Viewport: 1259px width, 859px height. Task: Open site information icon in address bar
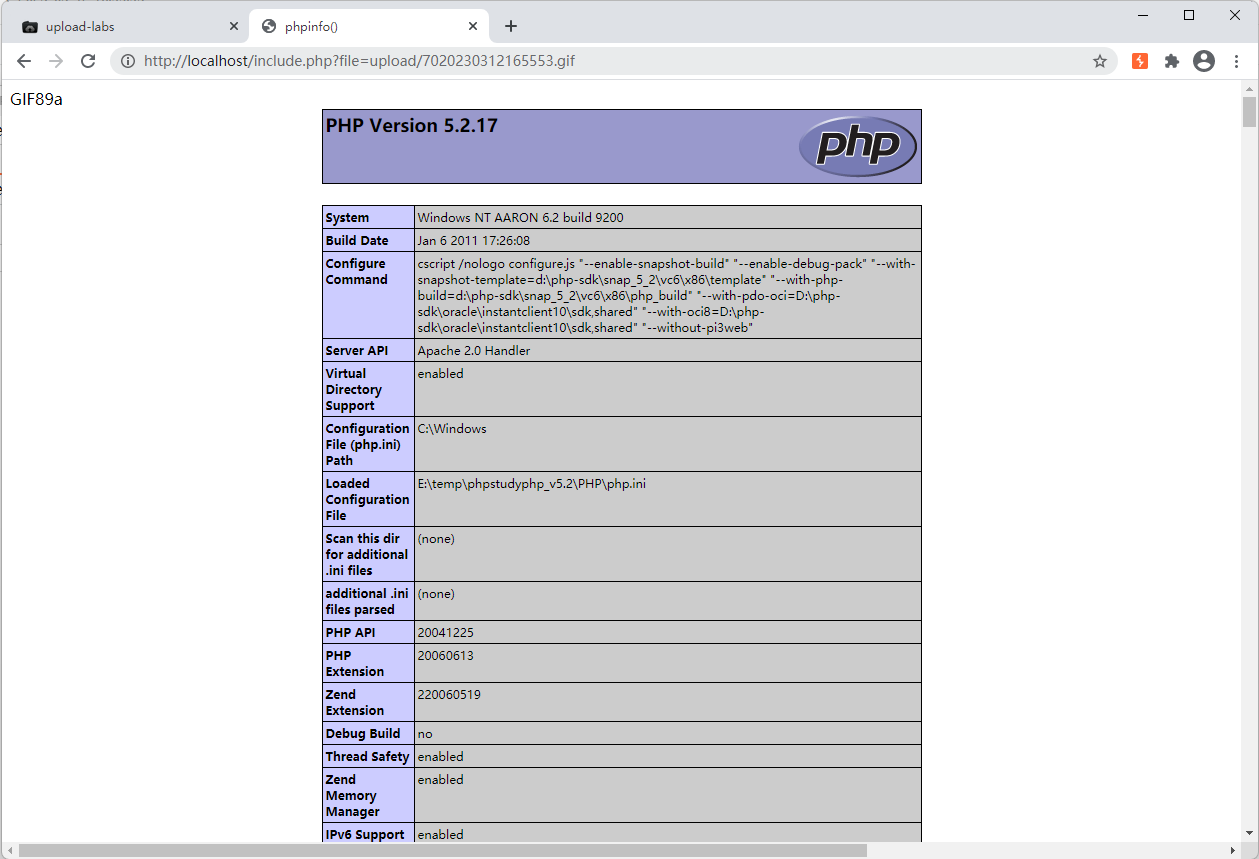pyautogui.click(x=128, y=61)
